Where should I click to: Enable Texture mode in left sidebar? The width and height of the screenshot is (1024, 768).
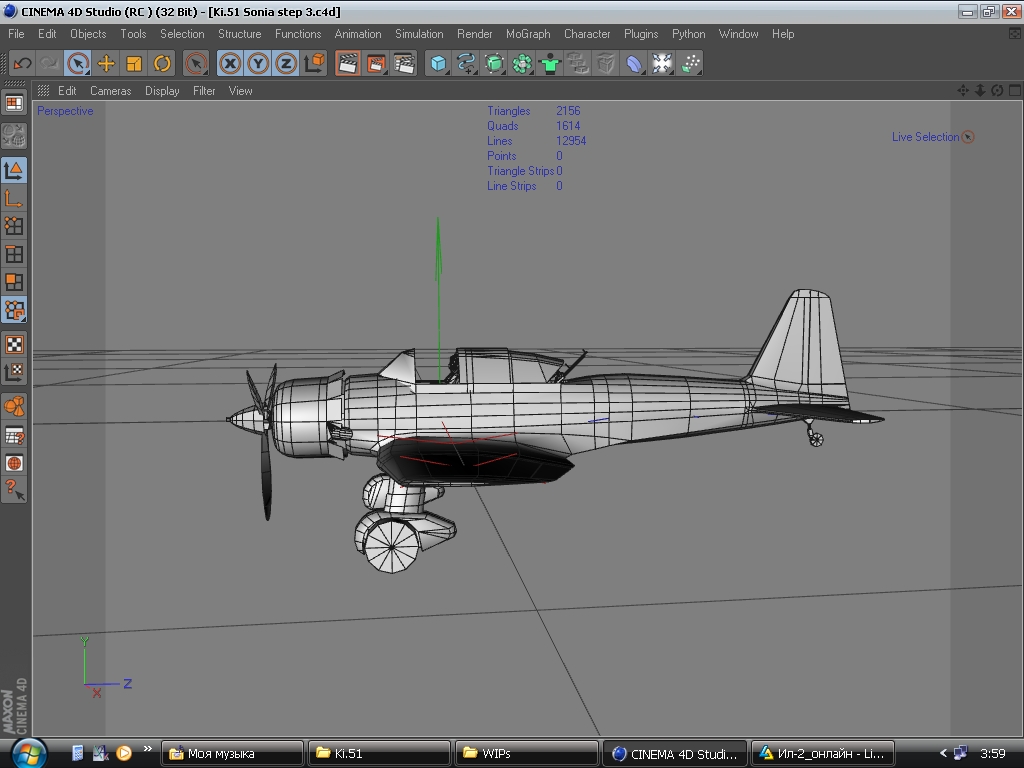pos(14,345)
